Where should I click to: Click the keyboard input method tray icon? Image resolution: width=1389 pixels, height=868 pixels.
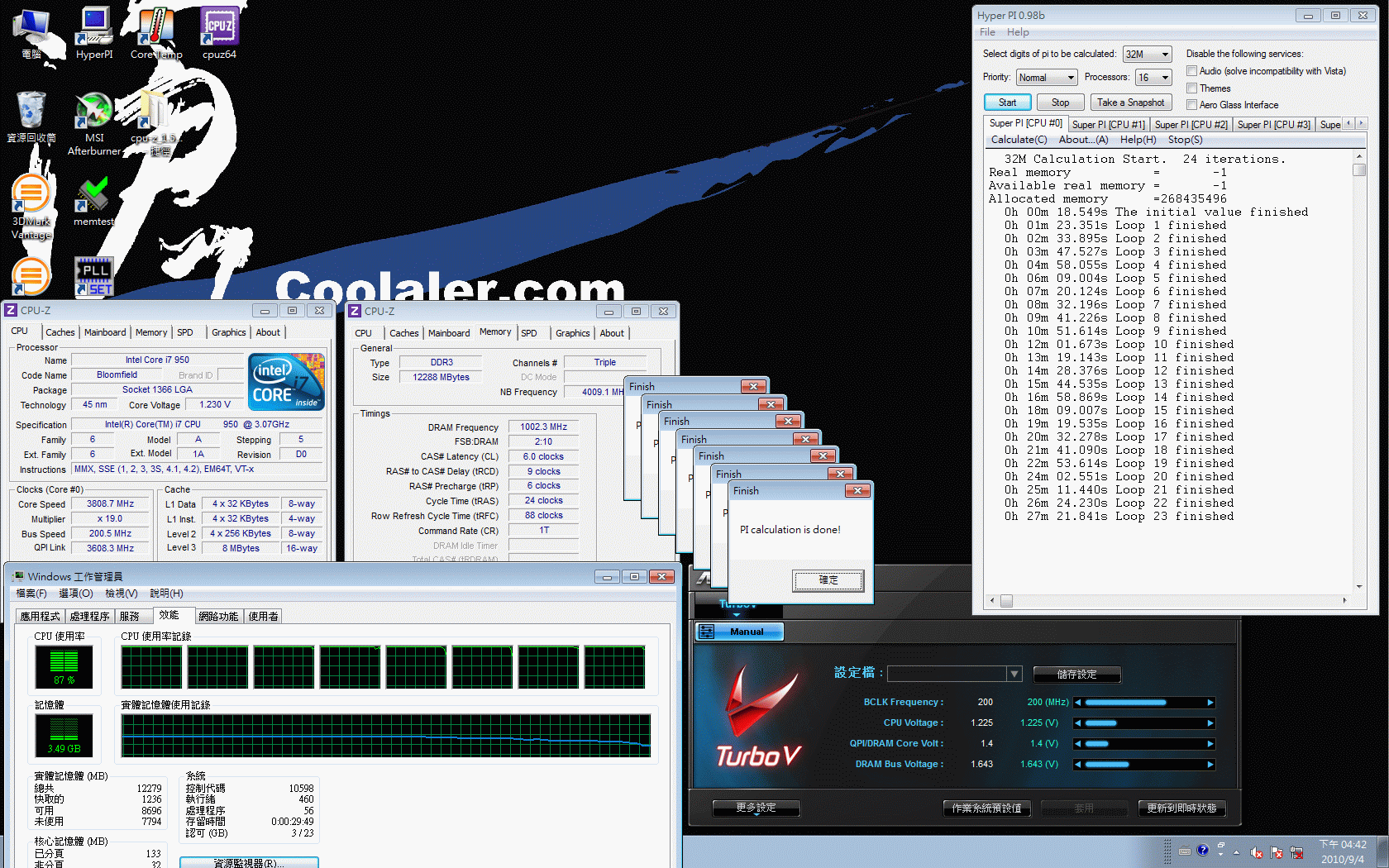[x=1185, y=851]
